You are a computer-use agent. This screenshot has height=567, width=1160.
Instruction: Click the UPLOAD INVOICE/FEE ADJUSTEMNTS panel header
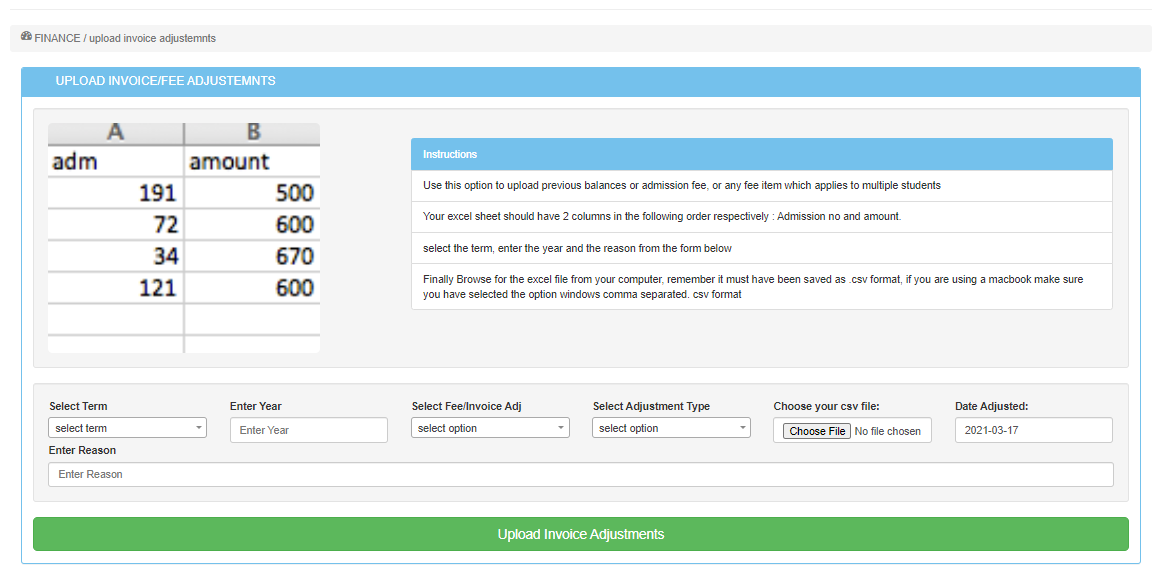click(165, 81)
